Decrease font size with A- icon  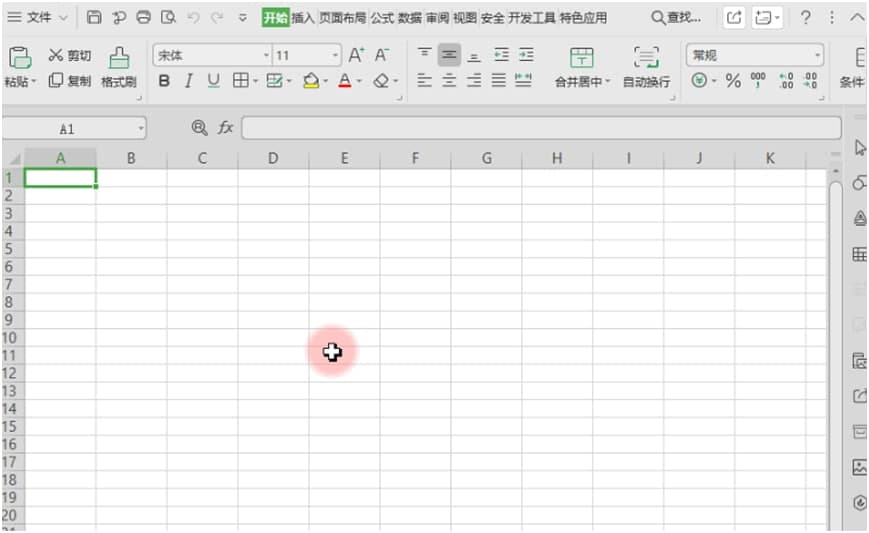(x=381, y=55)
